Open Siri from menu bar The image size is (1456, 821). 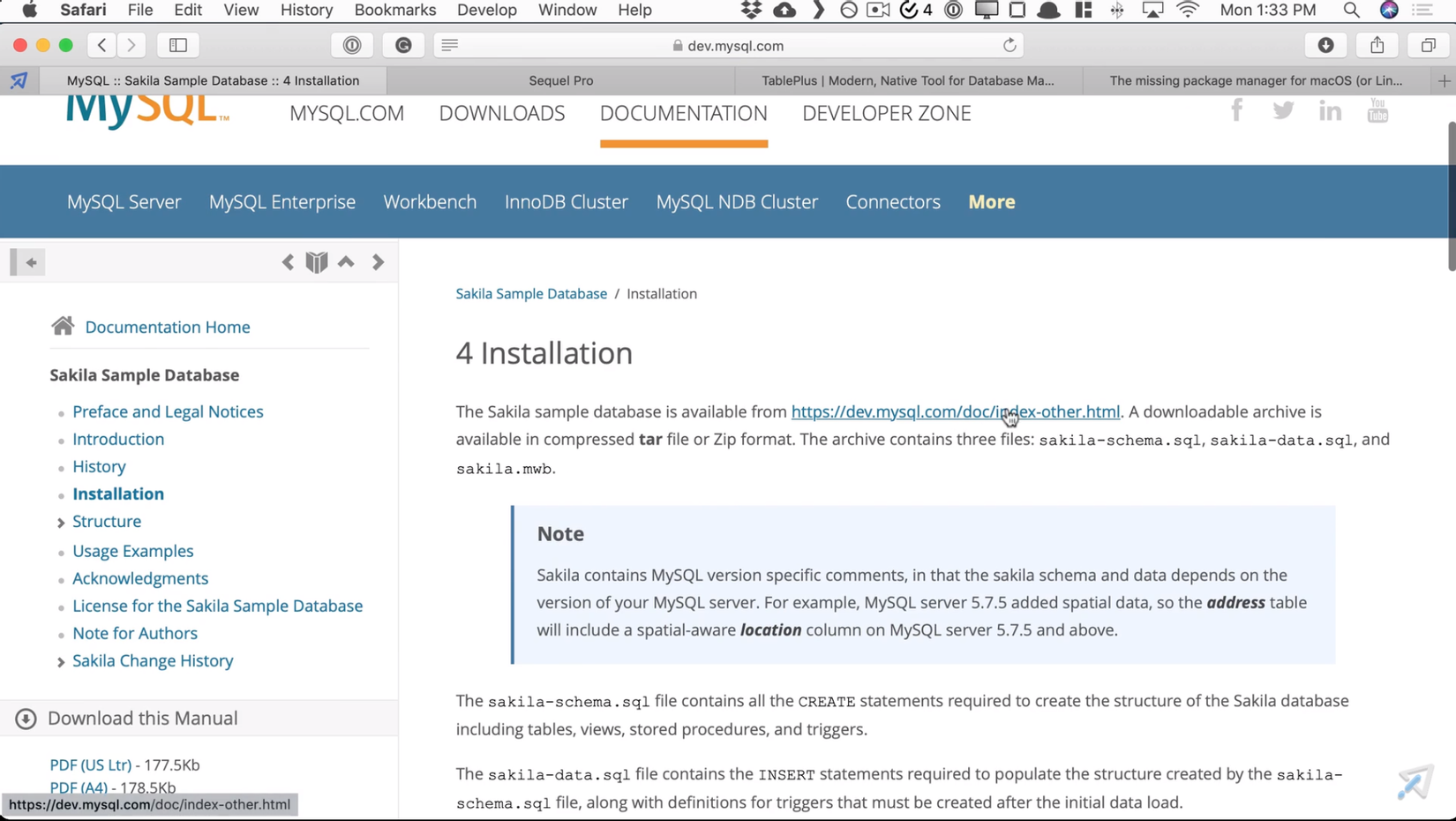[1389, 11]
